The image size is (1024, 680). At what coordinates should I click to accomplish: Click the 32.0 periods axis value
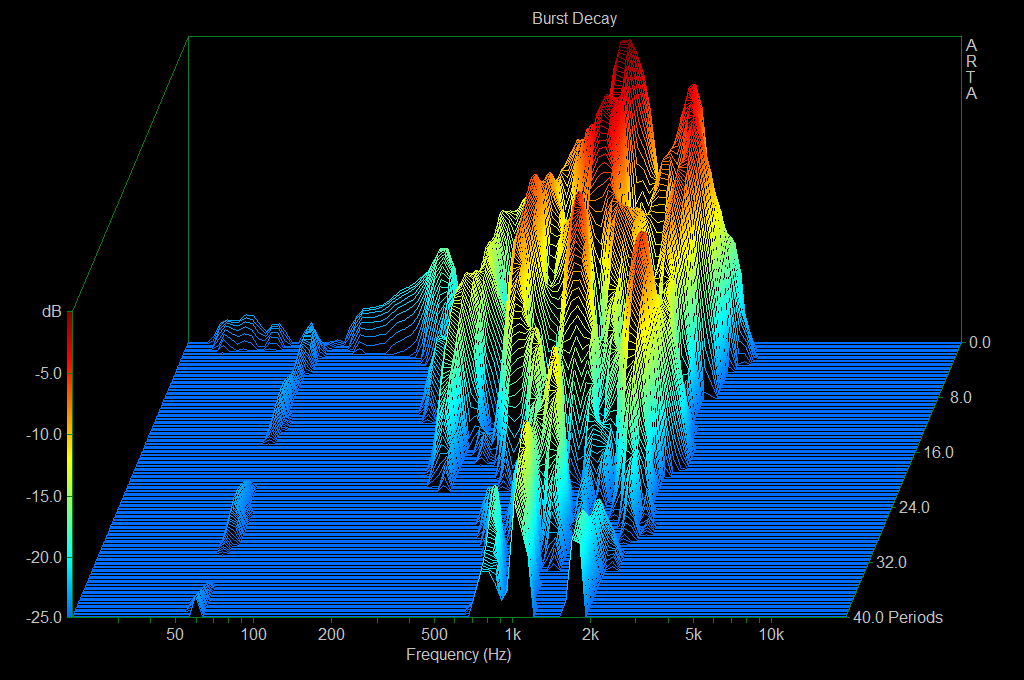click(x=891, y=562)
